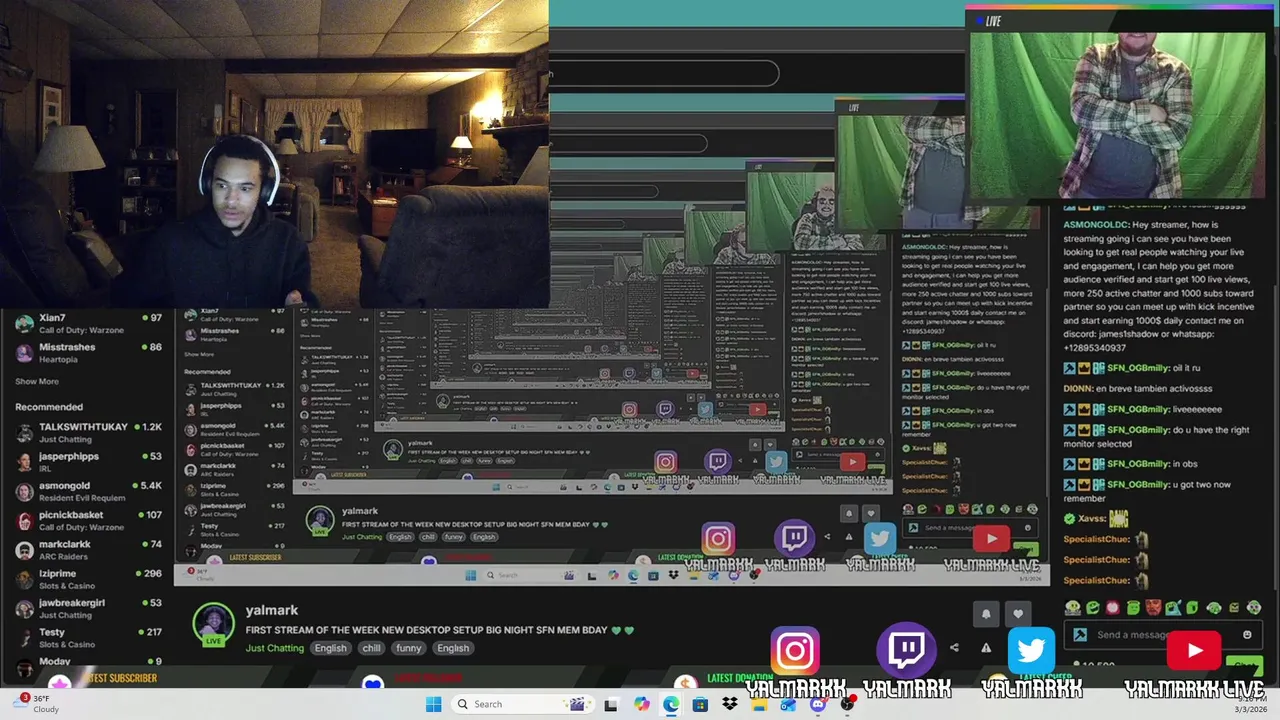Open File Explorer from the taskbar
Image resolution: width=1280 pixels, height=720 pixels.
click(759, 704)
